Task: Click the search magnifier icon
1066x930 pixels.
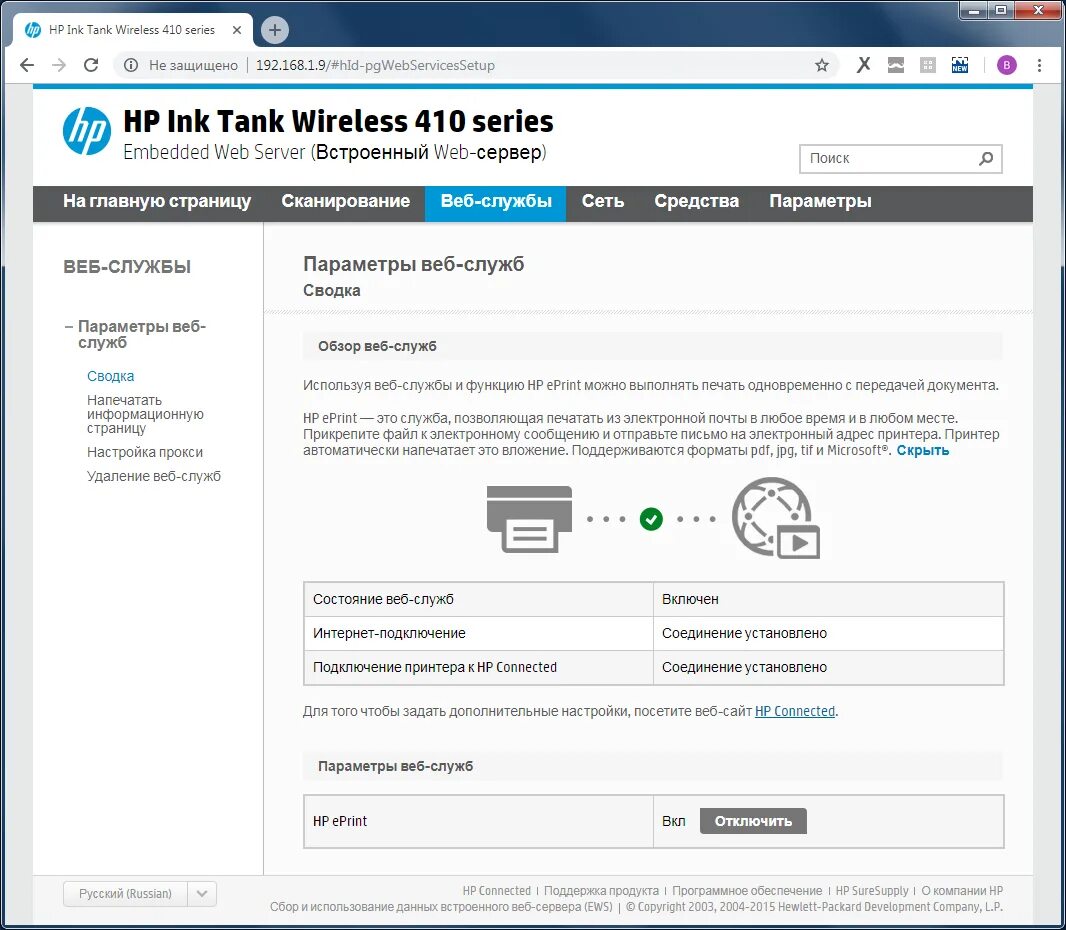Action: [985, 158]
